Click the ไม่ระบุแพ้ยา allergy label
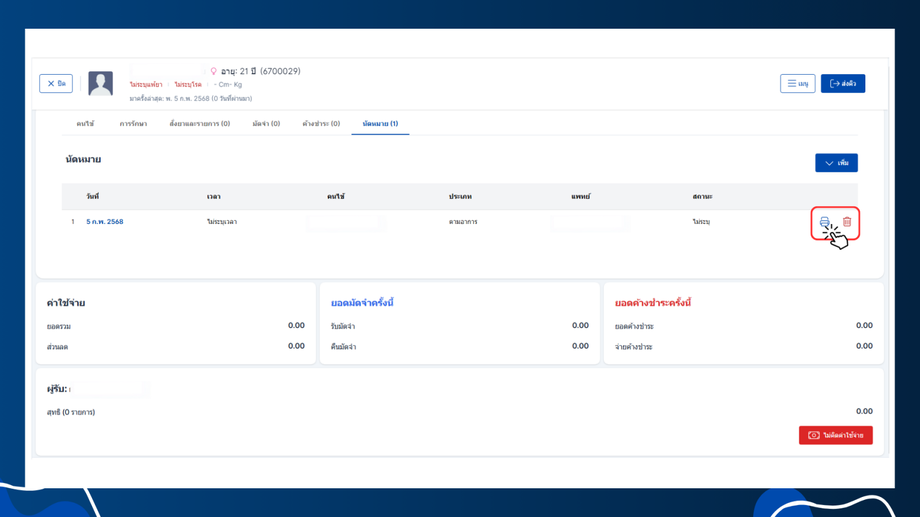The image size is (920, 517). 146,85
